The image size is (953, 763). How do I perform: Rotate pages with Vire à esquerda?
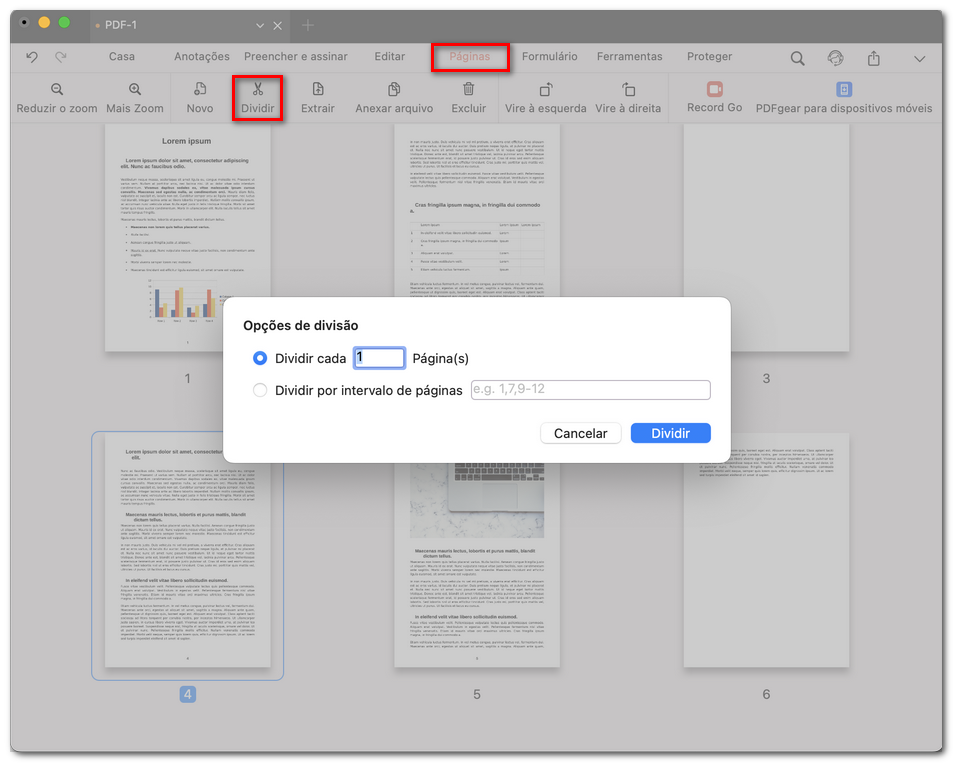pyautogui.click(x=545, y=97)
